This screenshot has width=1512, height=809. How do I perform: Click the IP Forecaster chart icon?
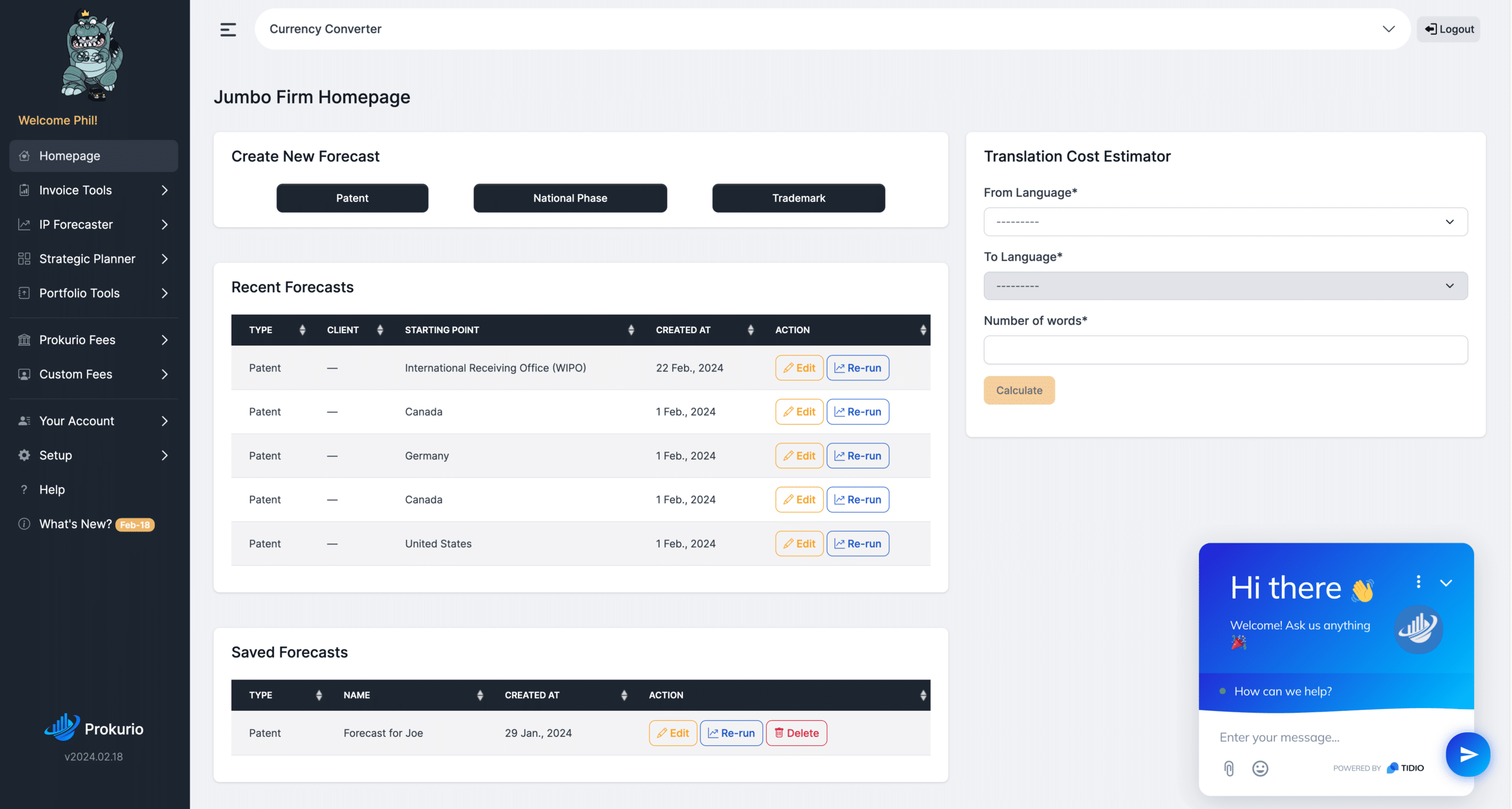pos(24,224)
